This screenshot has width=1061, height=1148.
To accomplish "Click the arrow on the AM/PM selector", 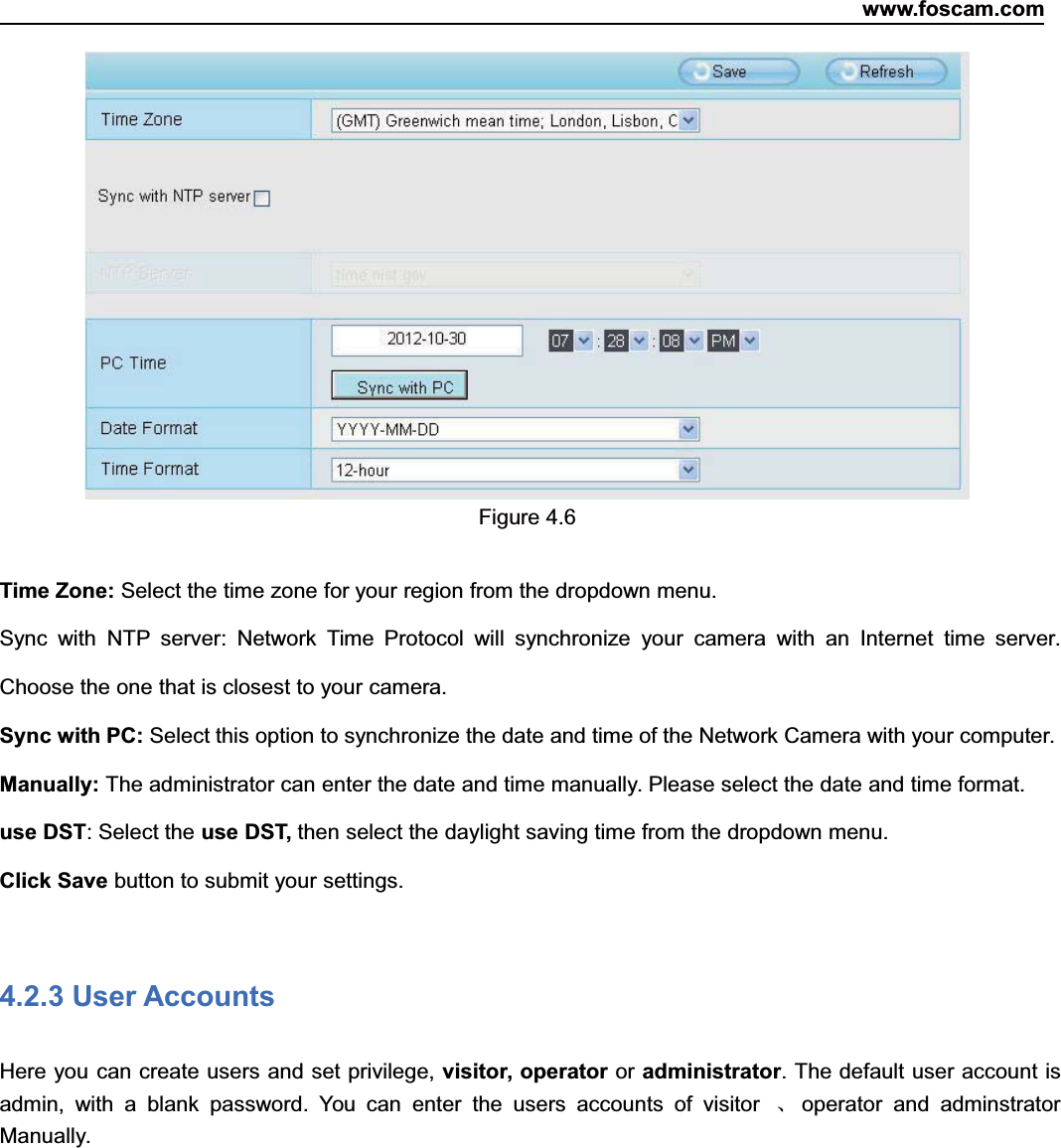I will point(751,340).
